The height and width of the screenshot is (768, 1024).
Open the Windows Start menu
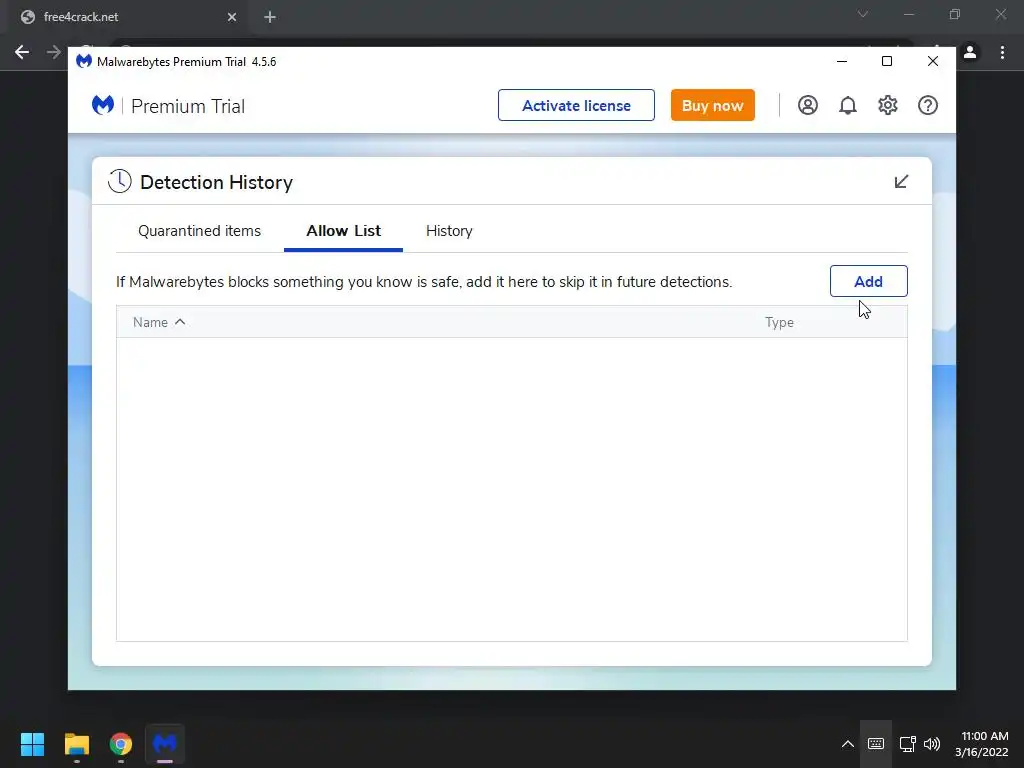tap(32, 744)
